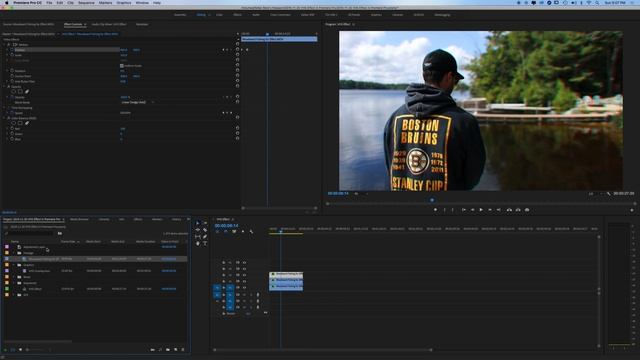The image size is (640, 360).
Task: Collapse the Color Balance (RGB) group
Action: [5, 118]
